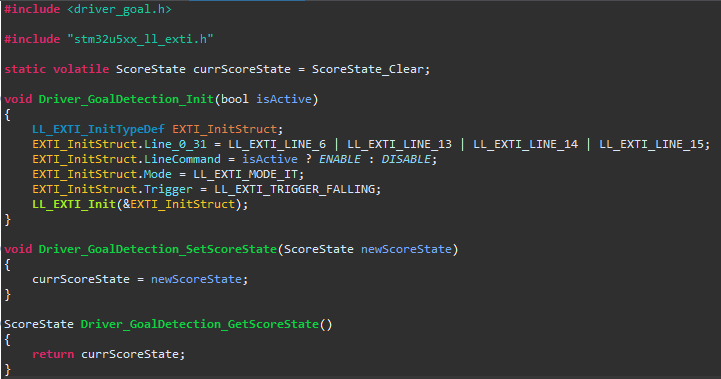
Task: Place cursor on currScoreState variable declaration
Action: click(x=242, y=69)
